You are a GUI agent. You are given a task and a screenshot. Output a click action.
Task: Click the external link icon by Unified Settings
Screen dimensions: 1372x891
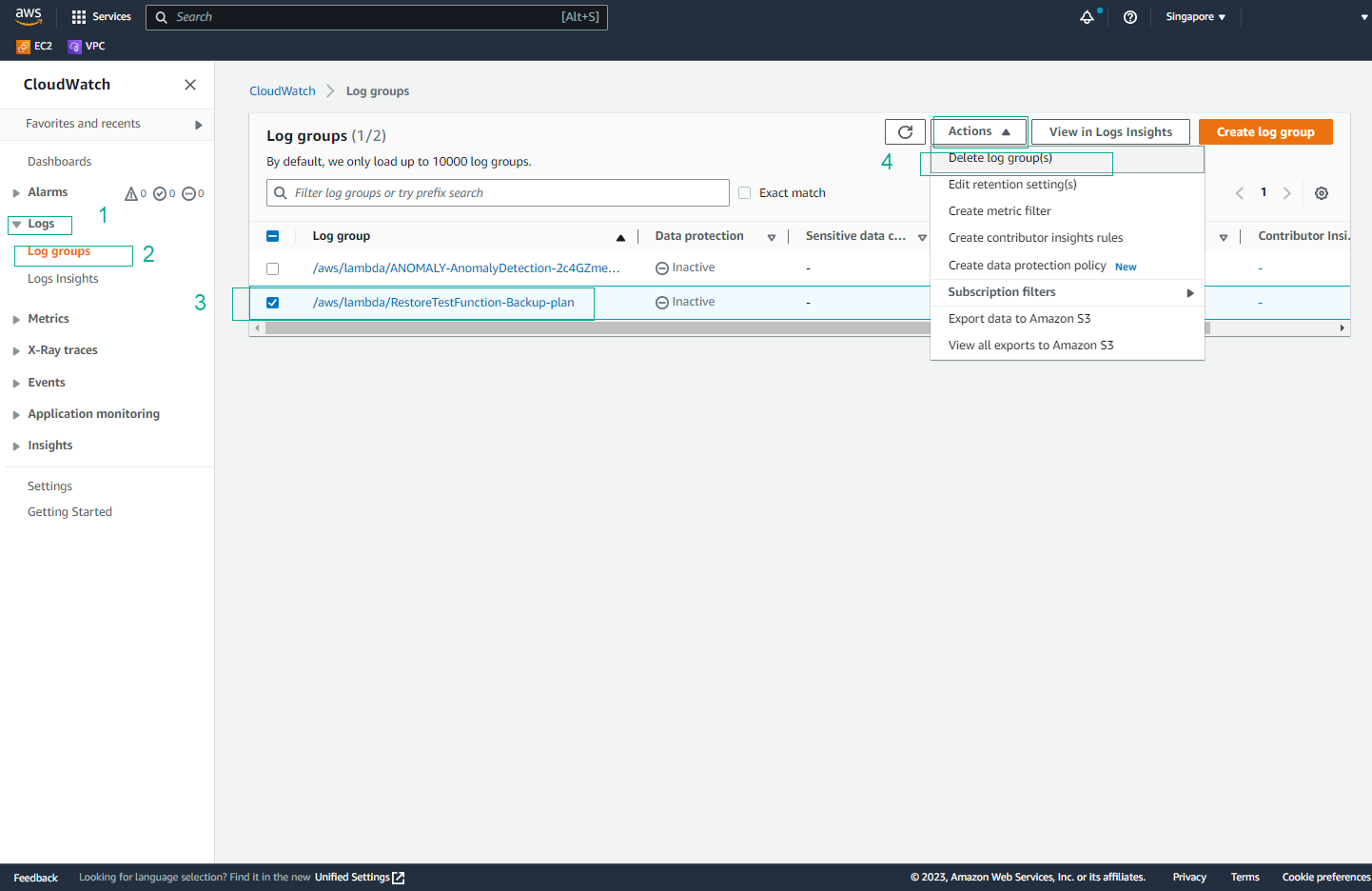pyautogui.click(x=399, y=878)
